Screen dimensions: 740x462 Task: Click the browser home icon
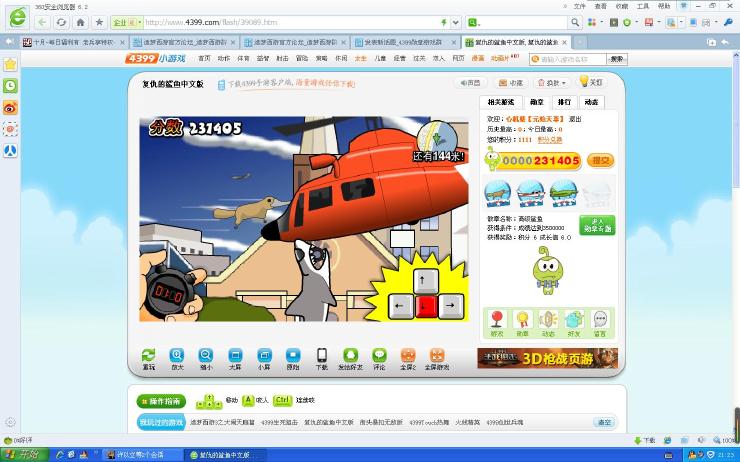click(80, 22)
